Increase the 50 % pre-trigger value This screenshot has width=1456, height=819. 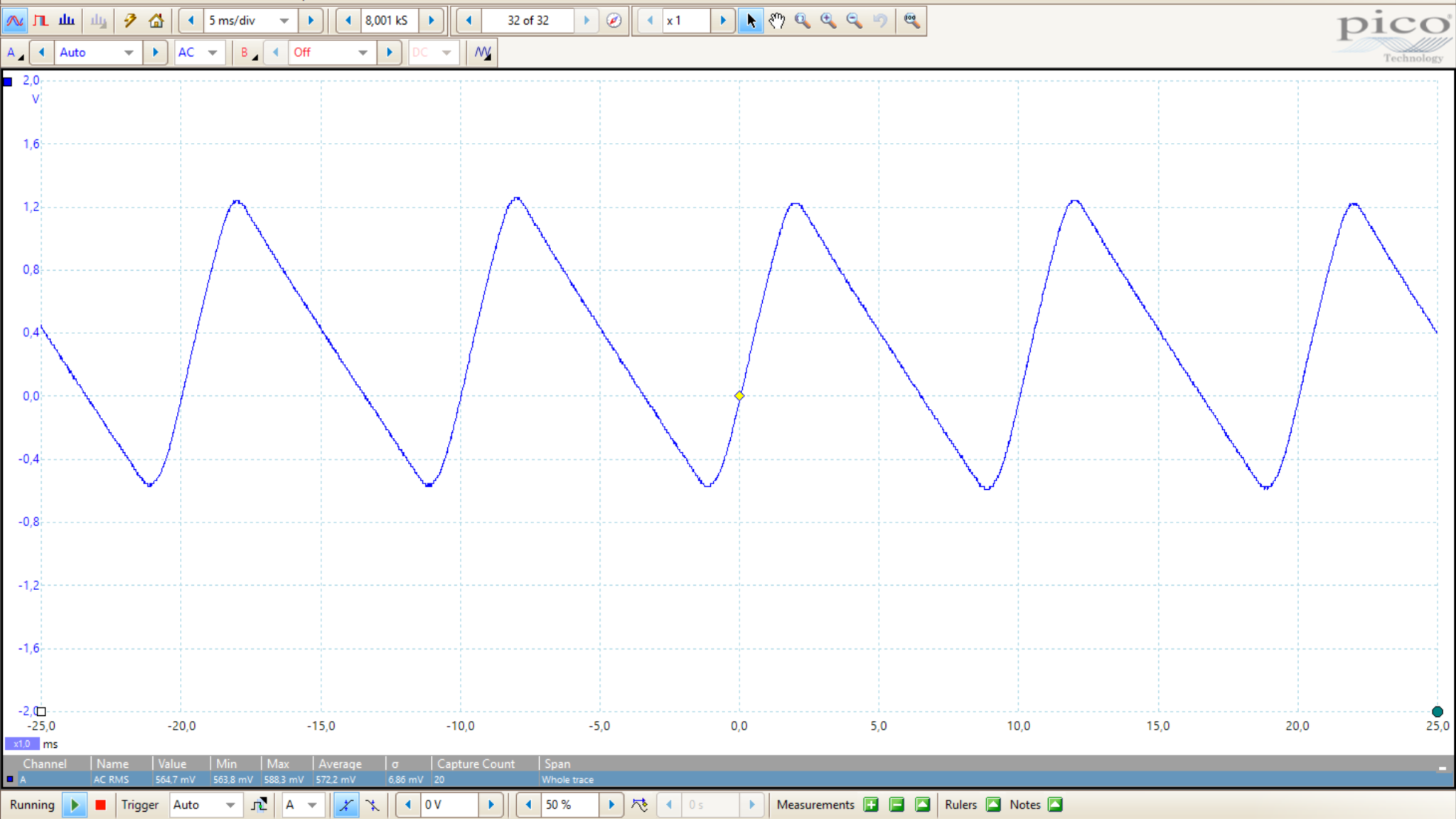click(611, 805)
